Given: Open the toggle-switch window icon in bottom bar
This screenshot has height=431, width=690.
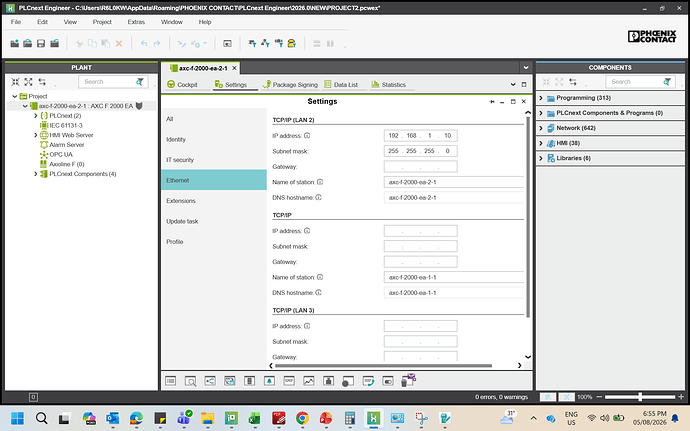Looking at the screenshot, I should tap(388, 381).
